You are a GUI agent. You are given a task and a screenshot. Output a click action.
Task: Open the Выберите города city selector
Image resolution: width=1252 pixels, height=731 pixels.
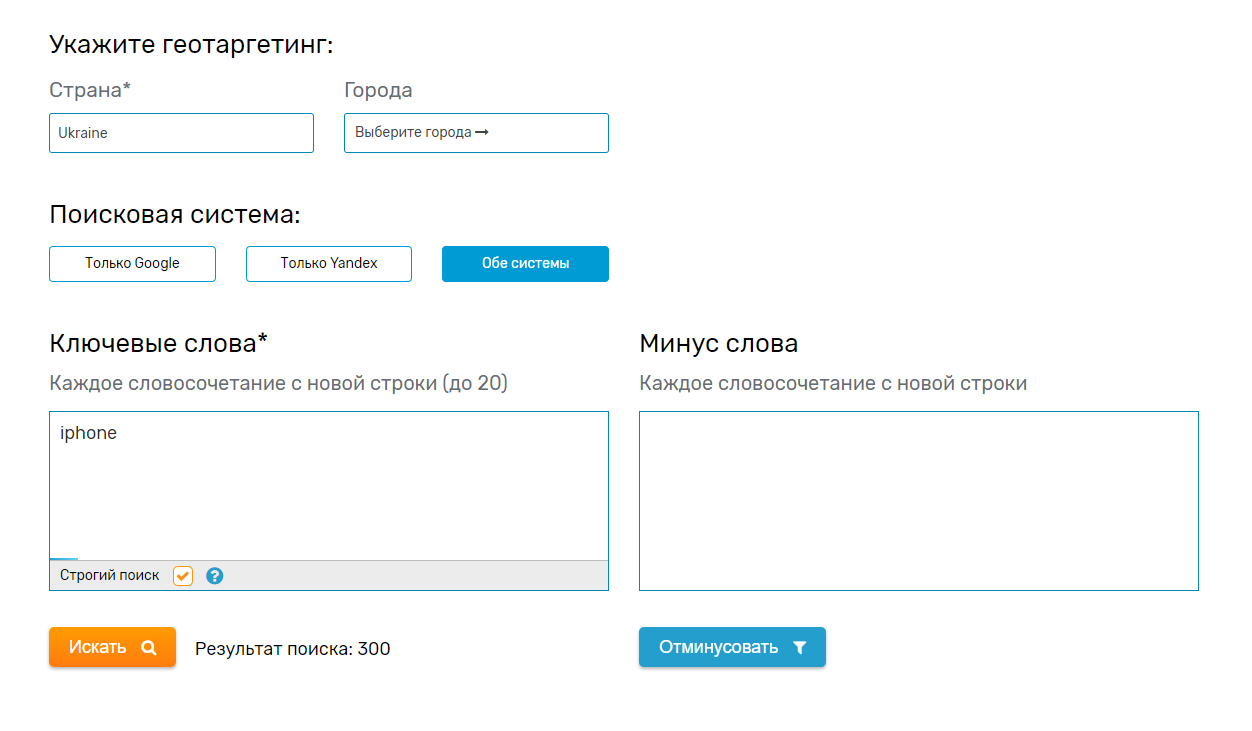(x=476, y=132)
